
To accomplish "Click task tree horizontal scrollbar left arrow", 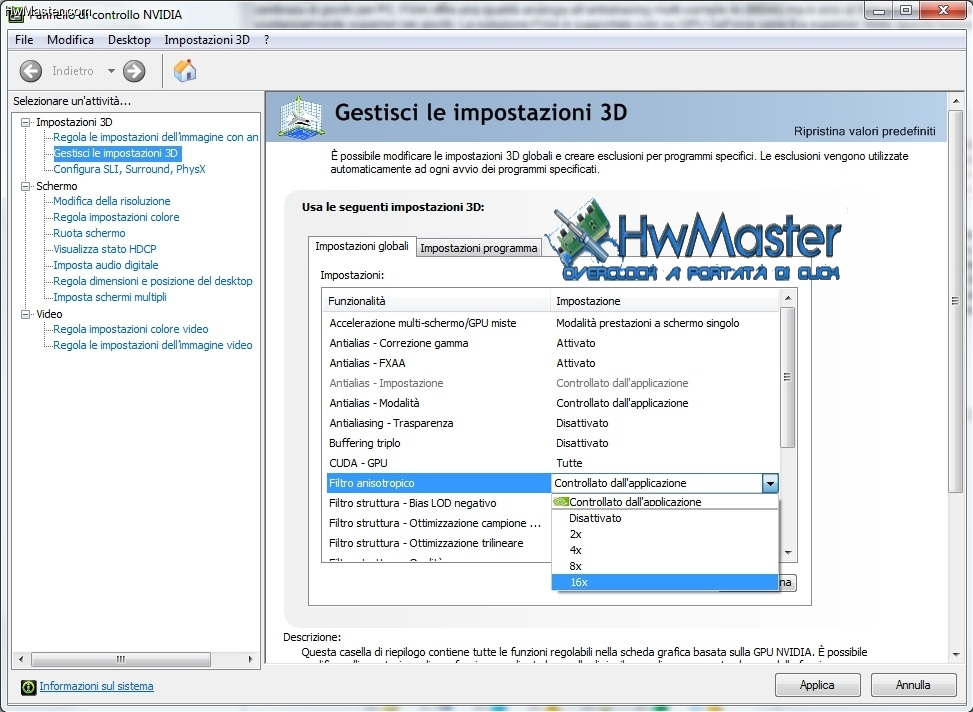I will 22,659.
